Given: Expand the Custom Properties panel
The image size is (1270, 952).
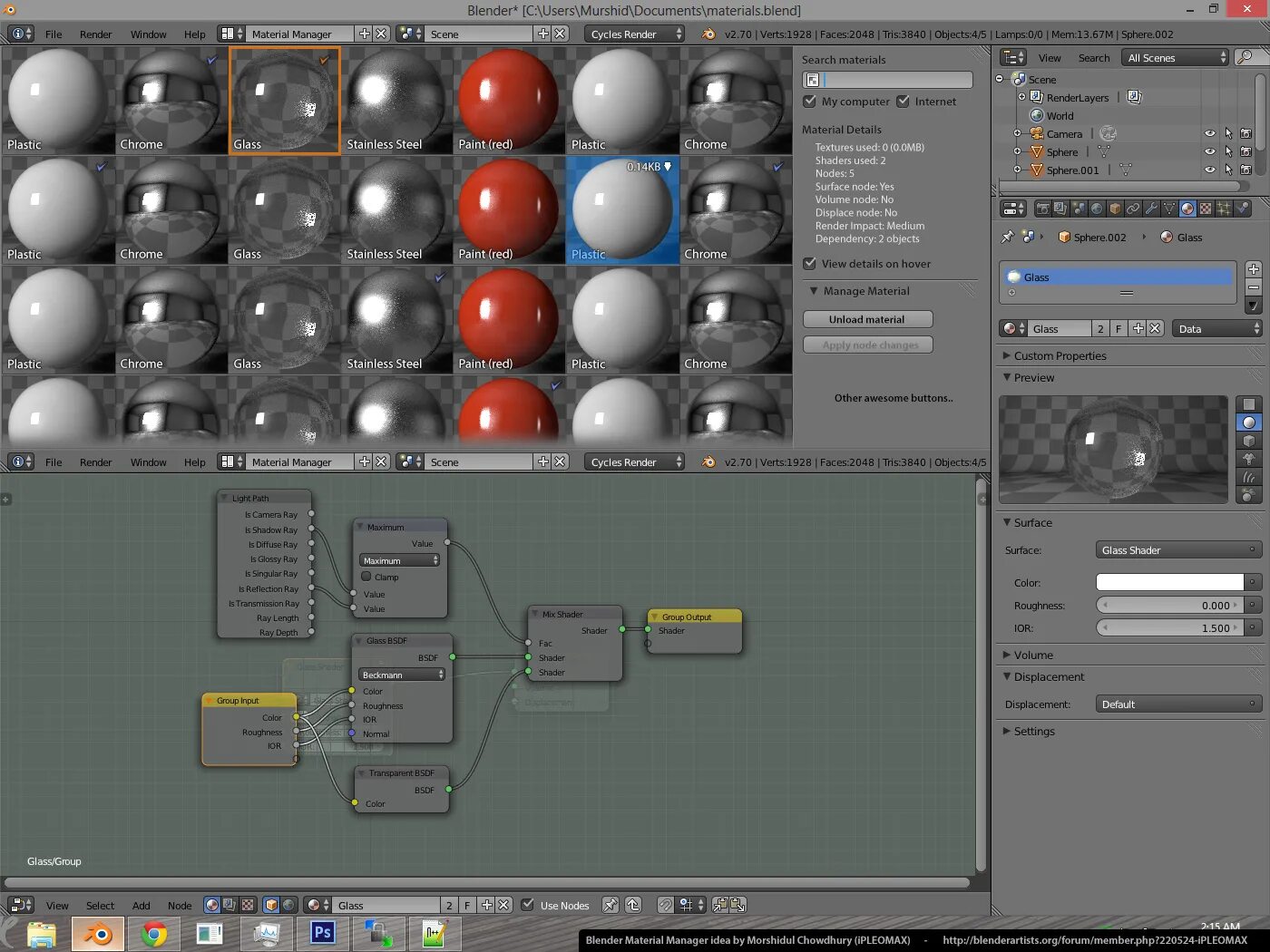Looking at the screenshot, I should point(1006,355).
